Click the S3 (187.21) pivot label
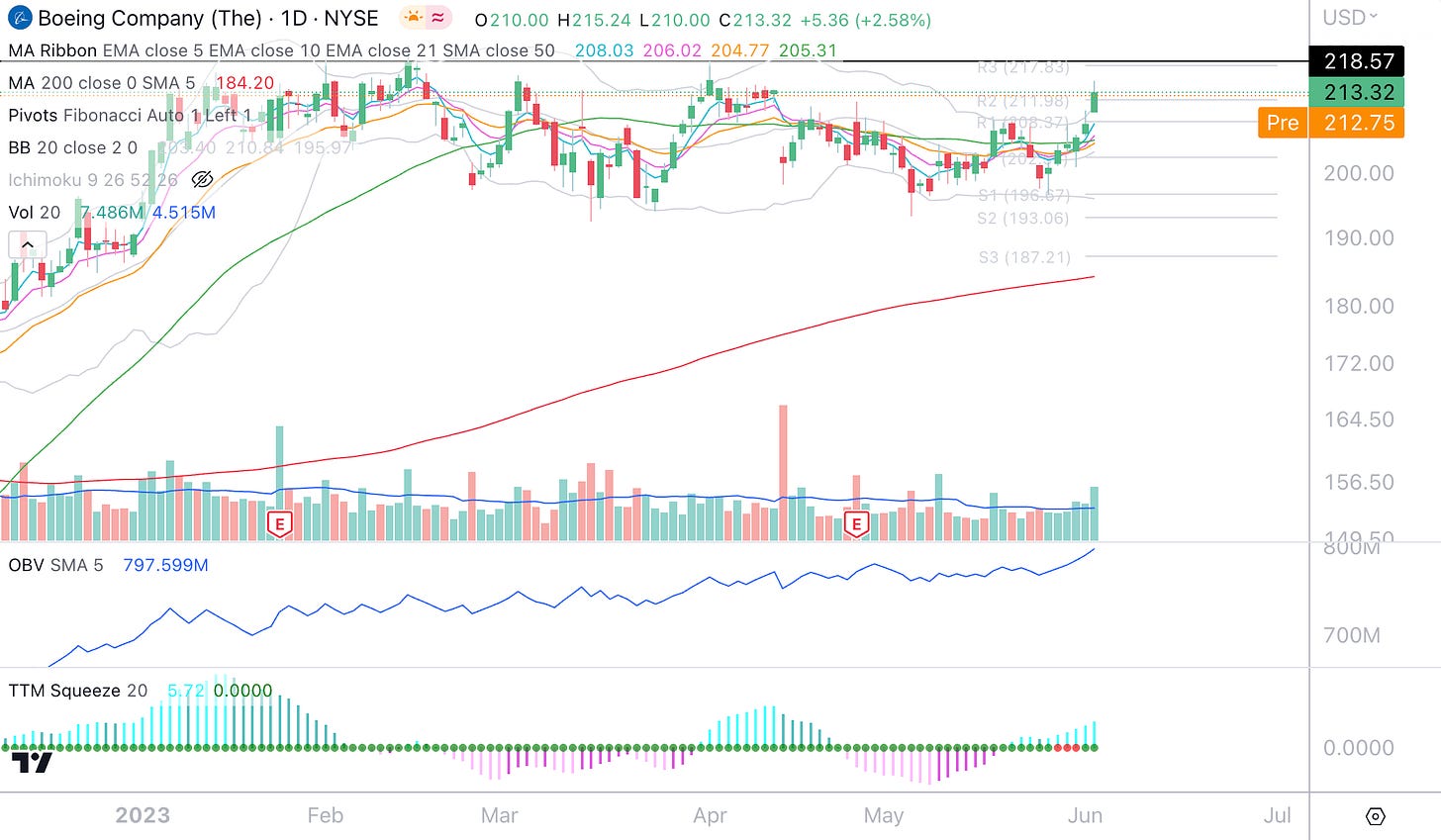The image size is (1441, 840). click(x=1024, y=257)
